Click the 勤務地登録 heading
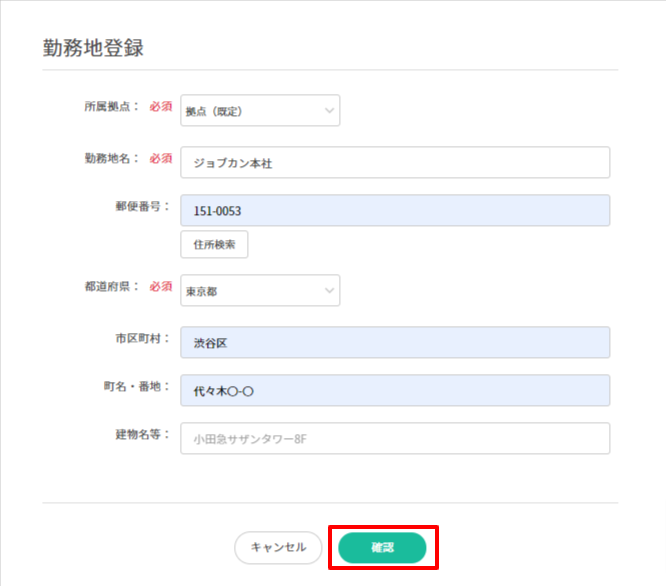 [x=95, y=47]
